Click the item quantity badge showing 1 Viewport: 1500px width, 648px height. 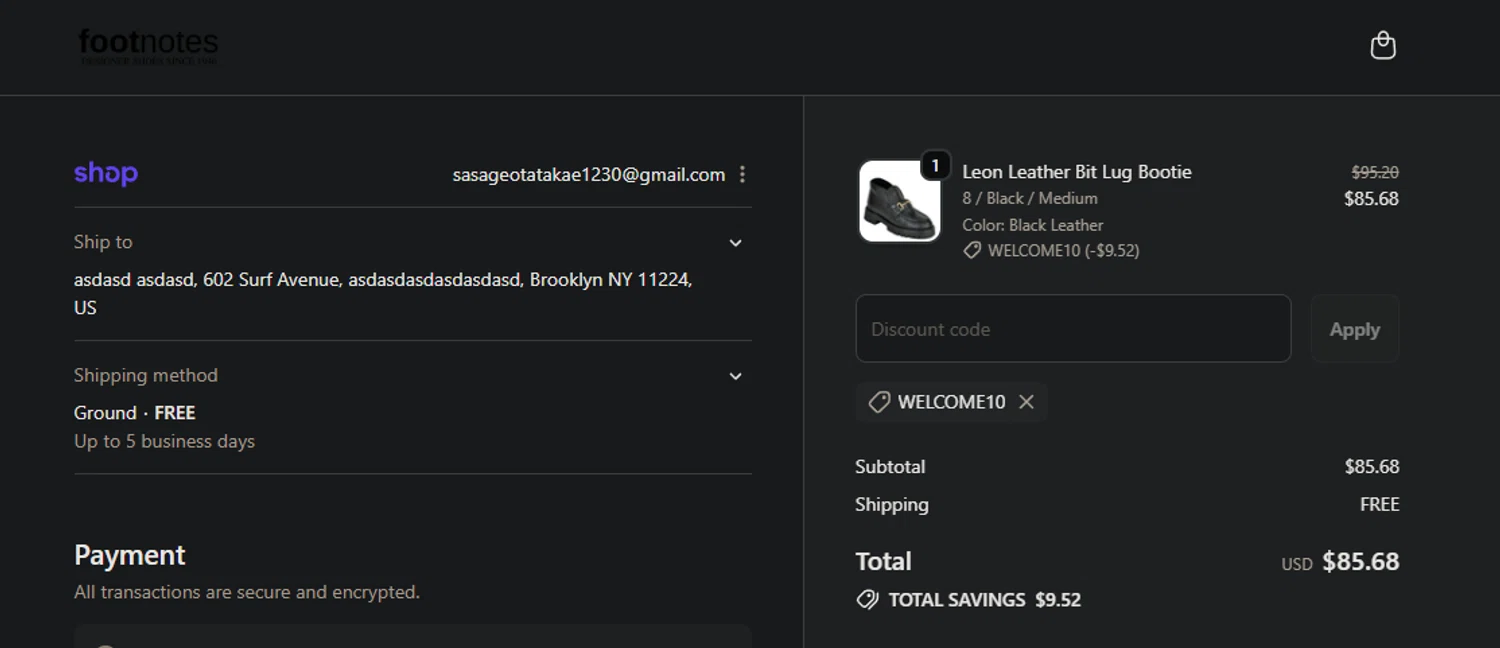point(935,166)
